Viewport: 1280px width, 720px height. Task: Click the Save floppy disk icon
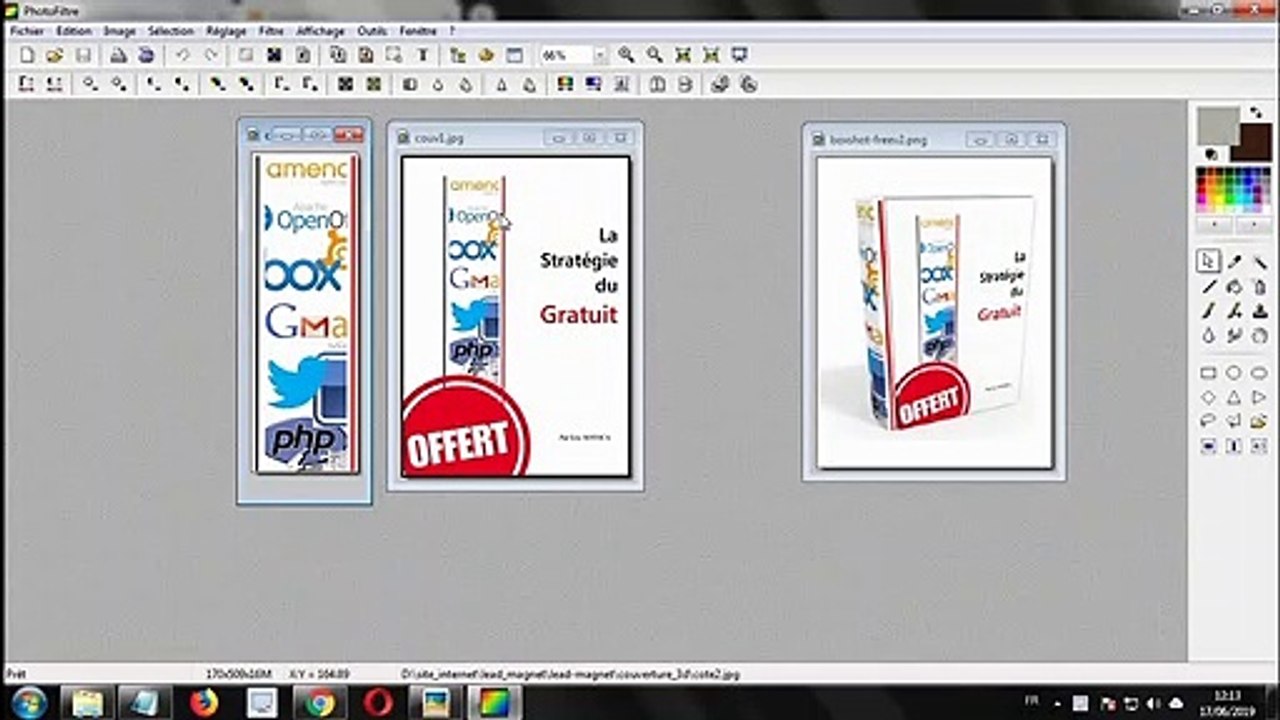84,55
